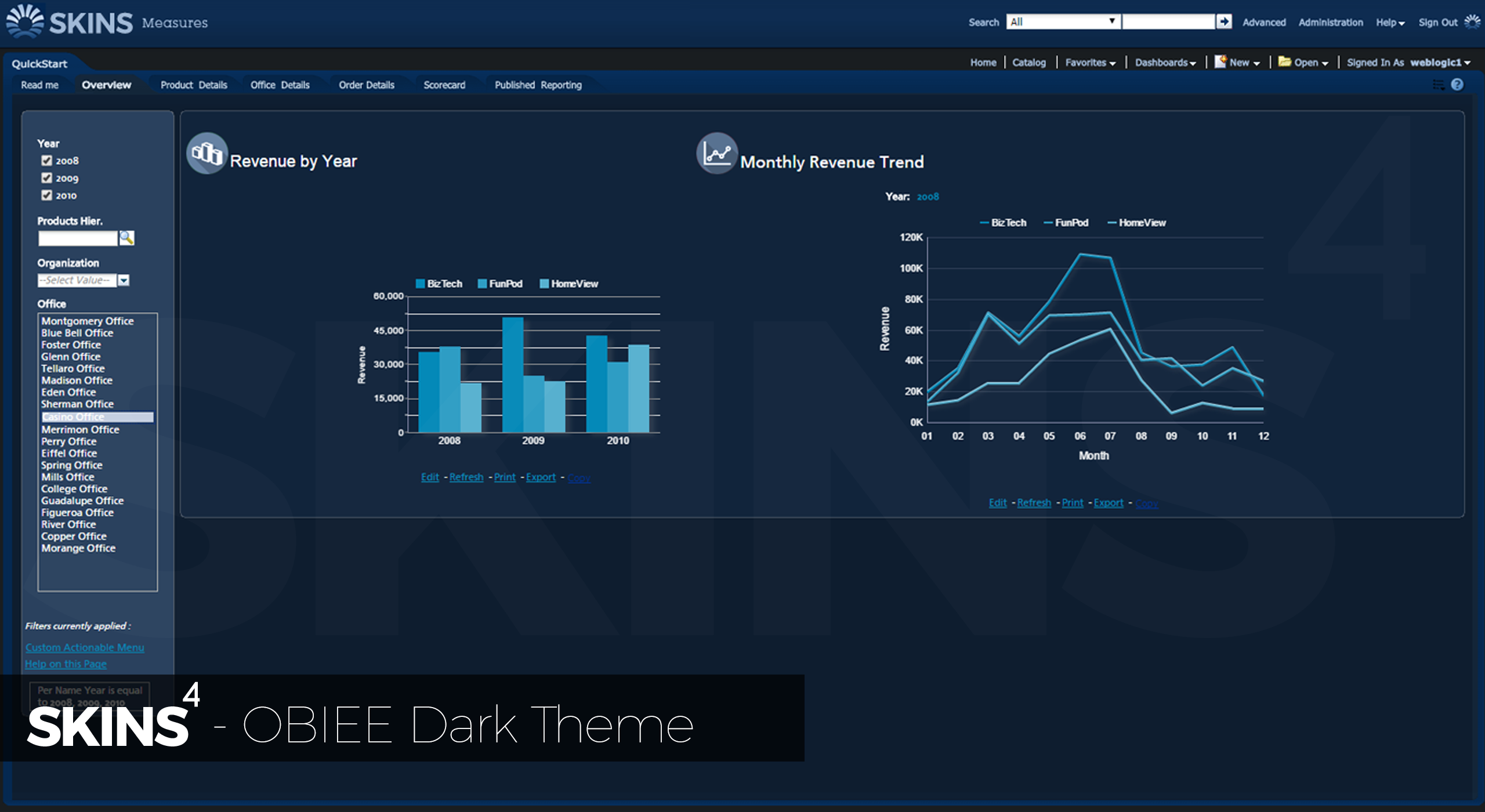Open the Administration link
This screenshot has width=1485, height=812.
click(1331, 23)
